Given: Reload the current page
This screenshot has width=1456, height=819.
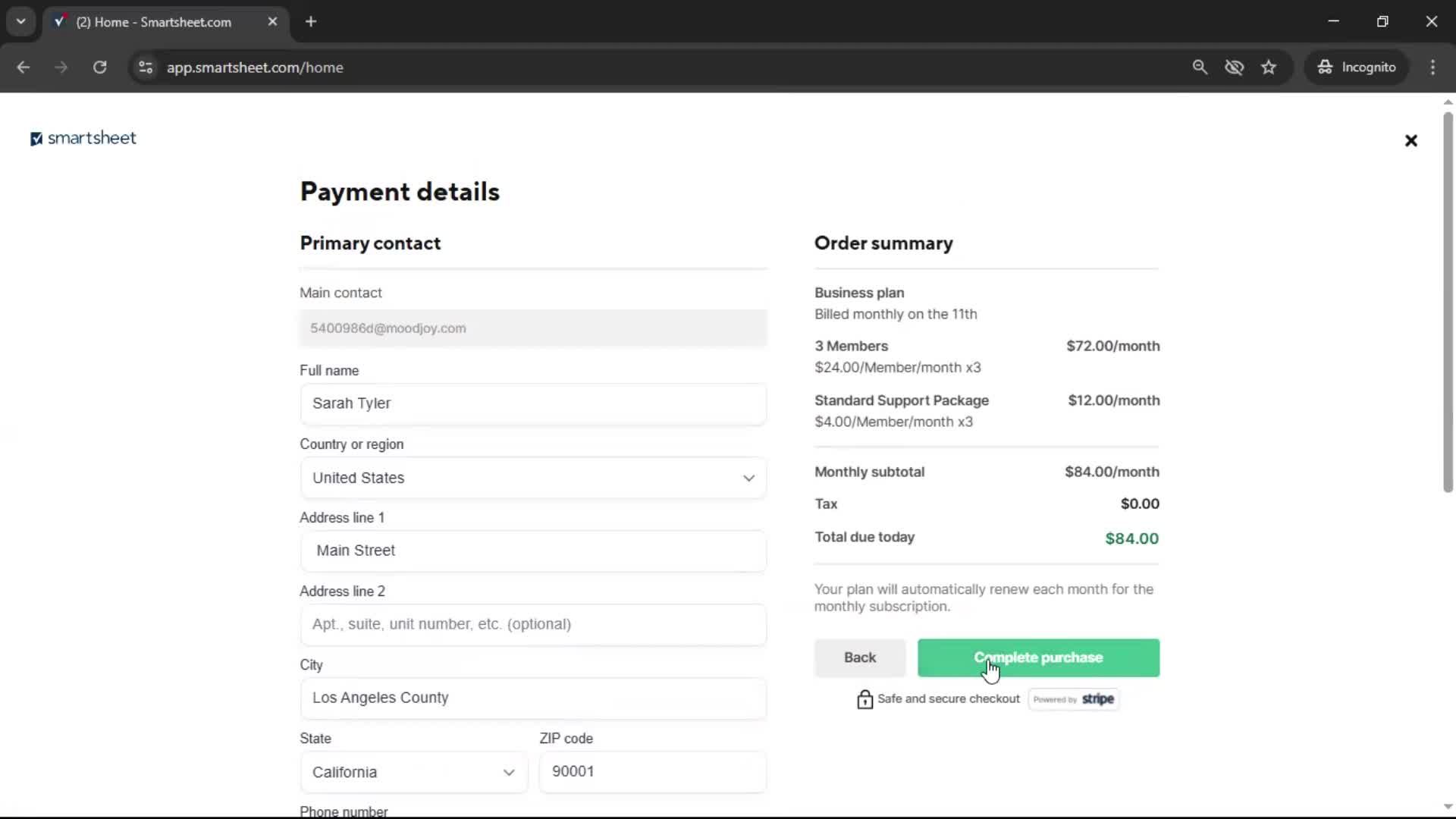Looking at the screenshot, I should 99,67.
